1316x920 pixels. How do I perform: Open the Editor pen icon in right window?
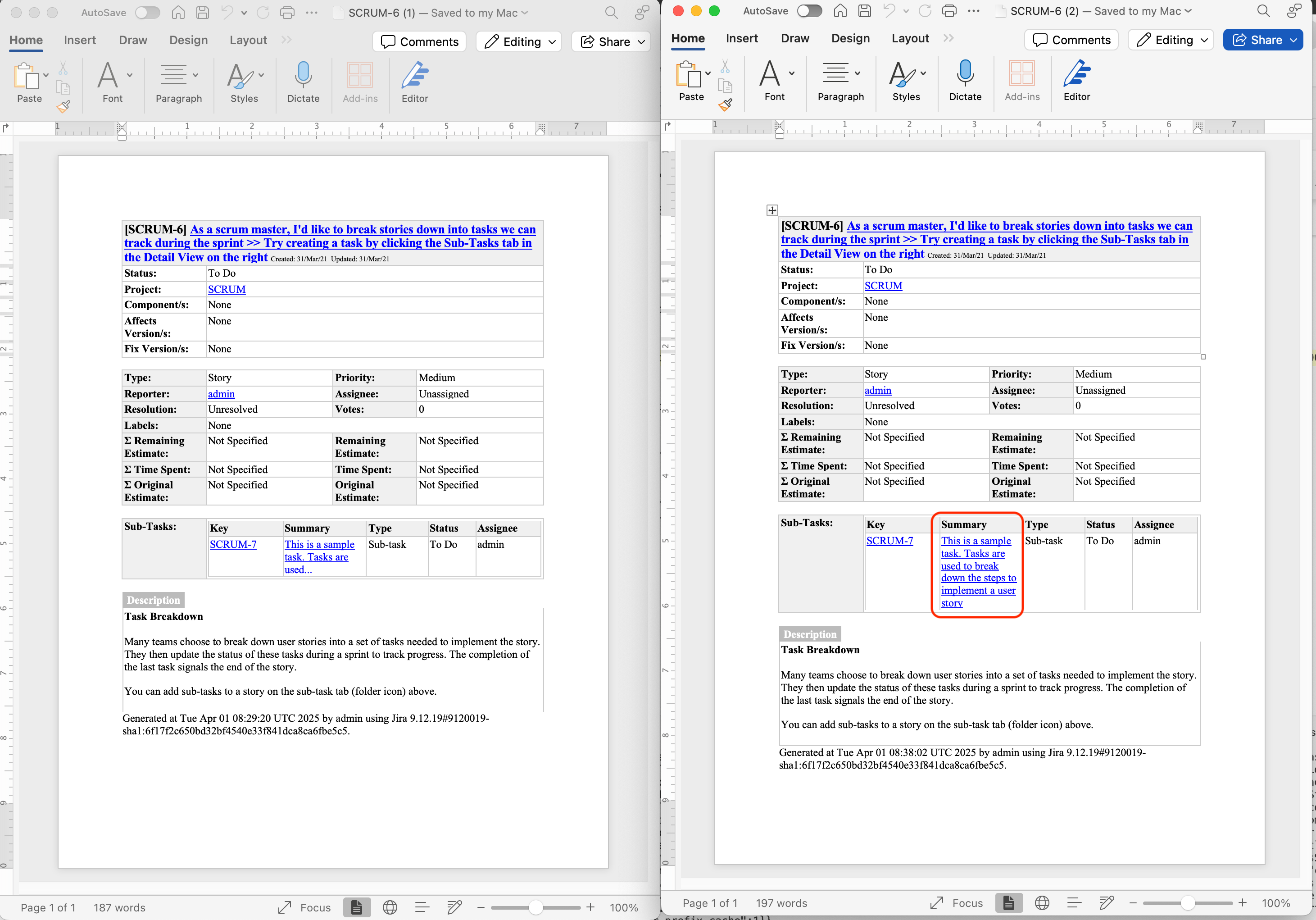1076,74
